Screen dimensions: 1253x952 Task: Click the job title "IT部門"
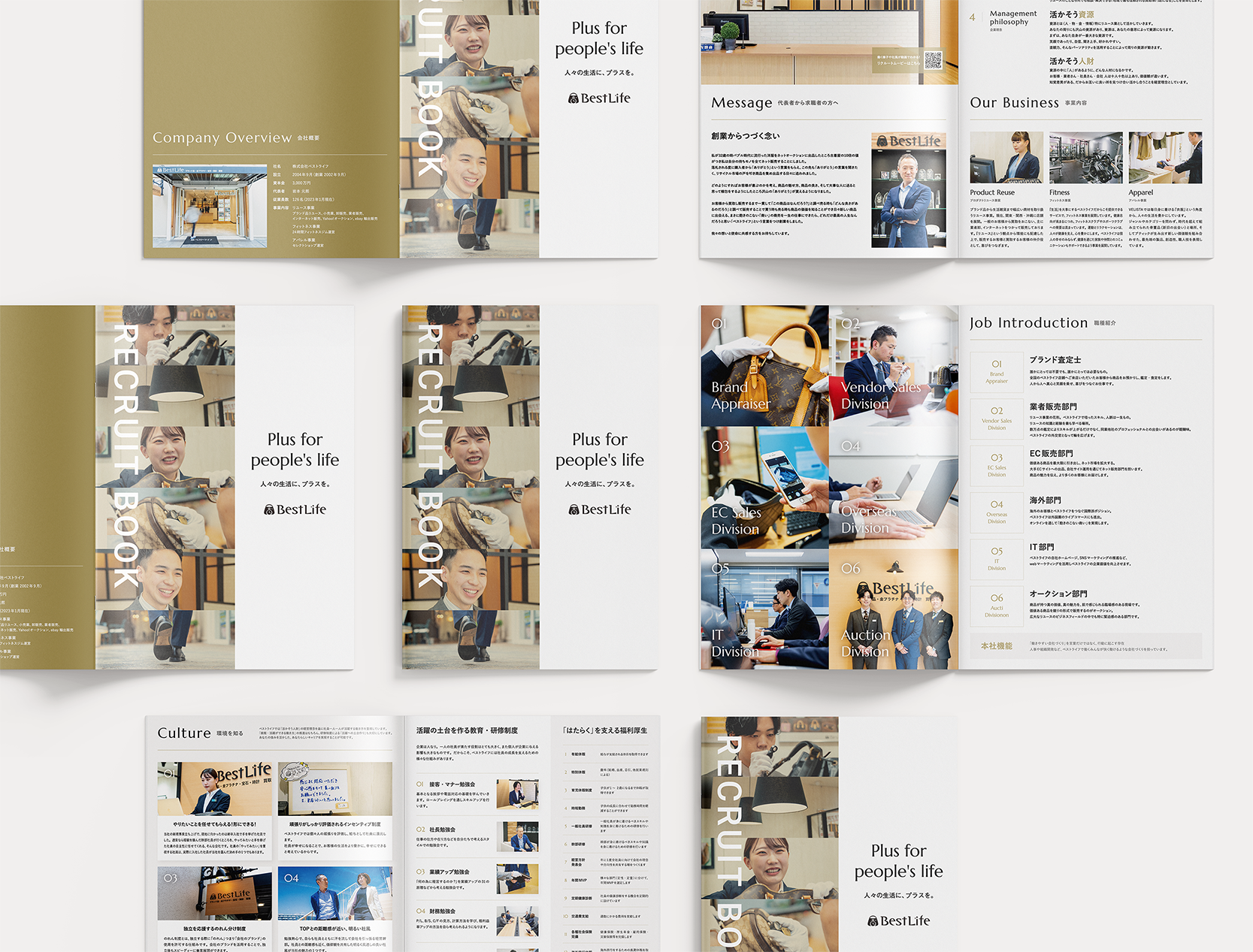point(1042,547)
